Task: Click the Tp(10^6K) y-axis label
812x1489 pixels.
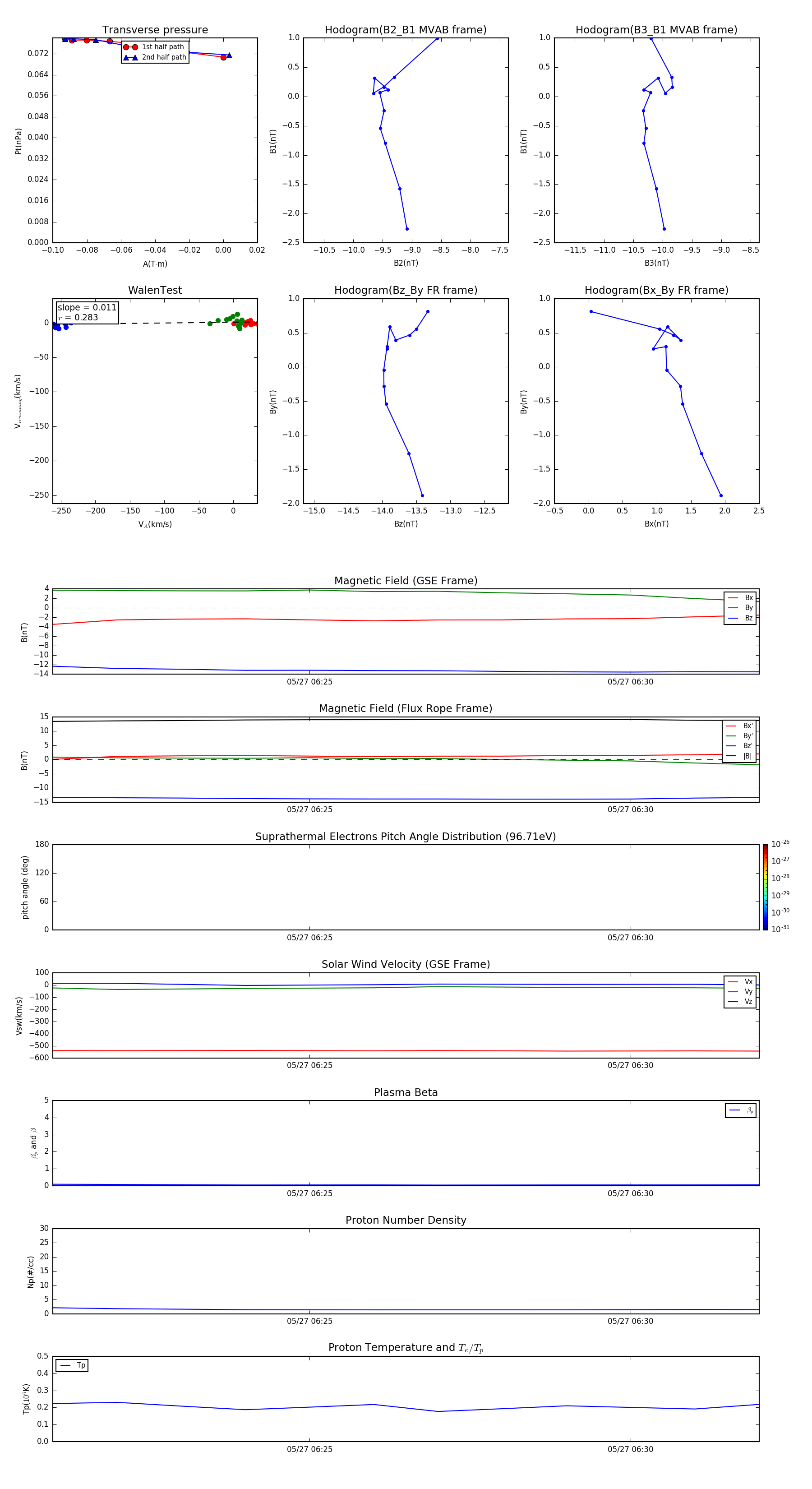Action: [x=26, y=1399]
